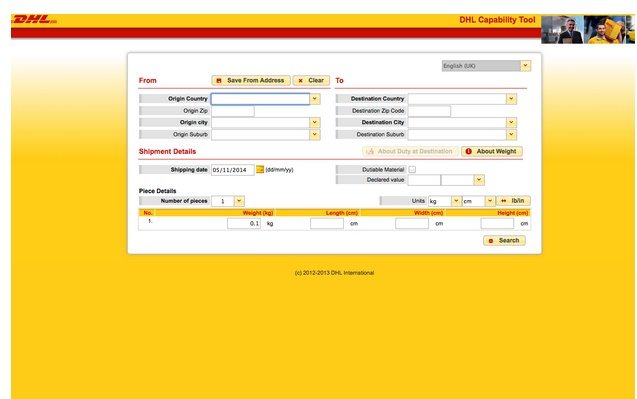
Task: Expand the Destination Country dropdown
Action: click(511, 99)
